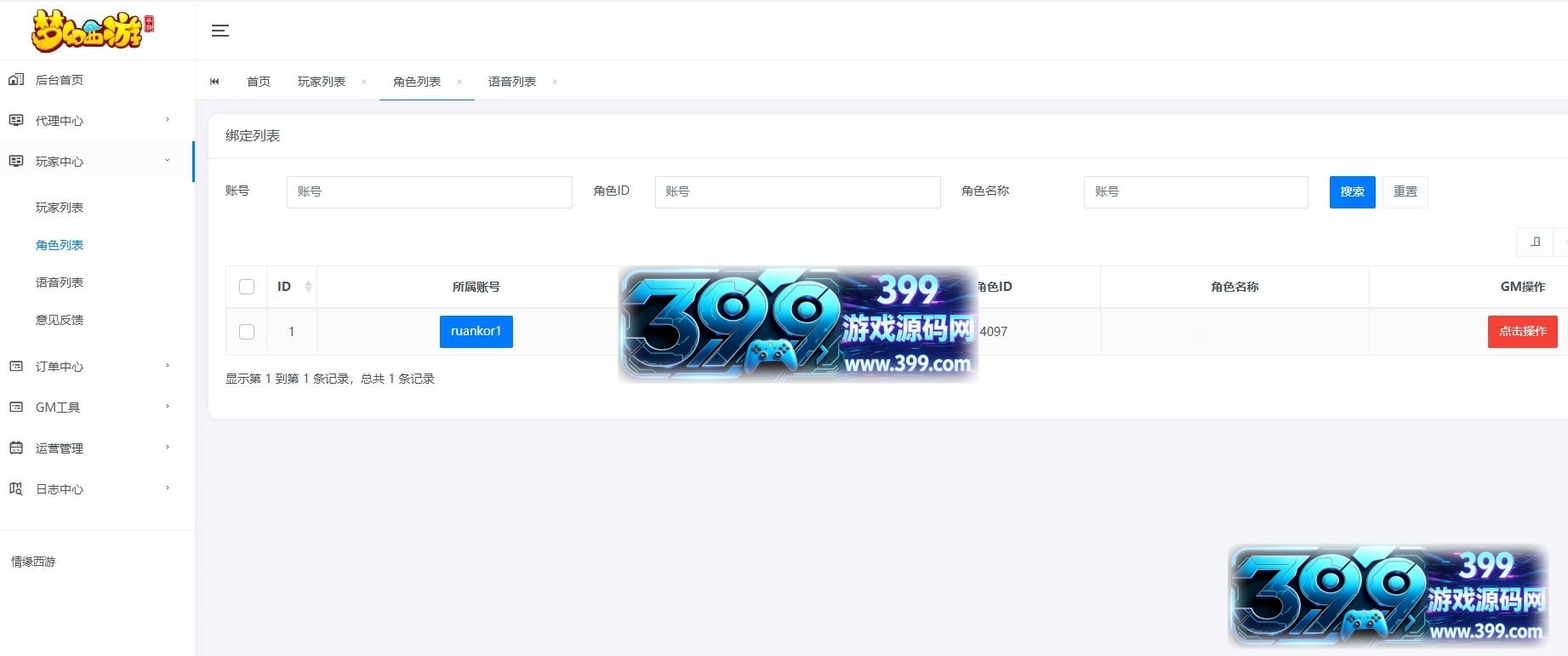This screenshot has height=656, width=1568.
Task: Click the 4097 role ID cell
Action: pyautogui.click(x=994, y=332)
